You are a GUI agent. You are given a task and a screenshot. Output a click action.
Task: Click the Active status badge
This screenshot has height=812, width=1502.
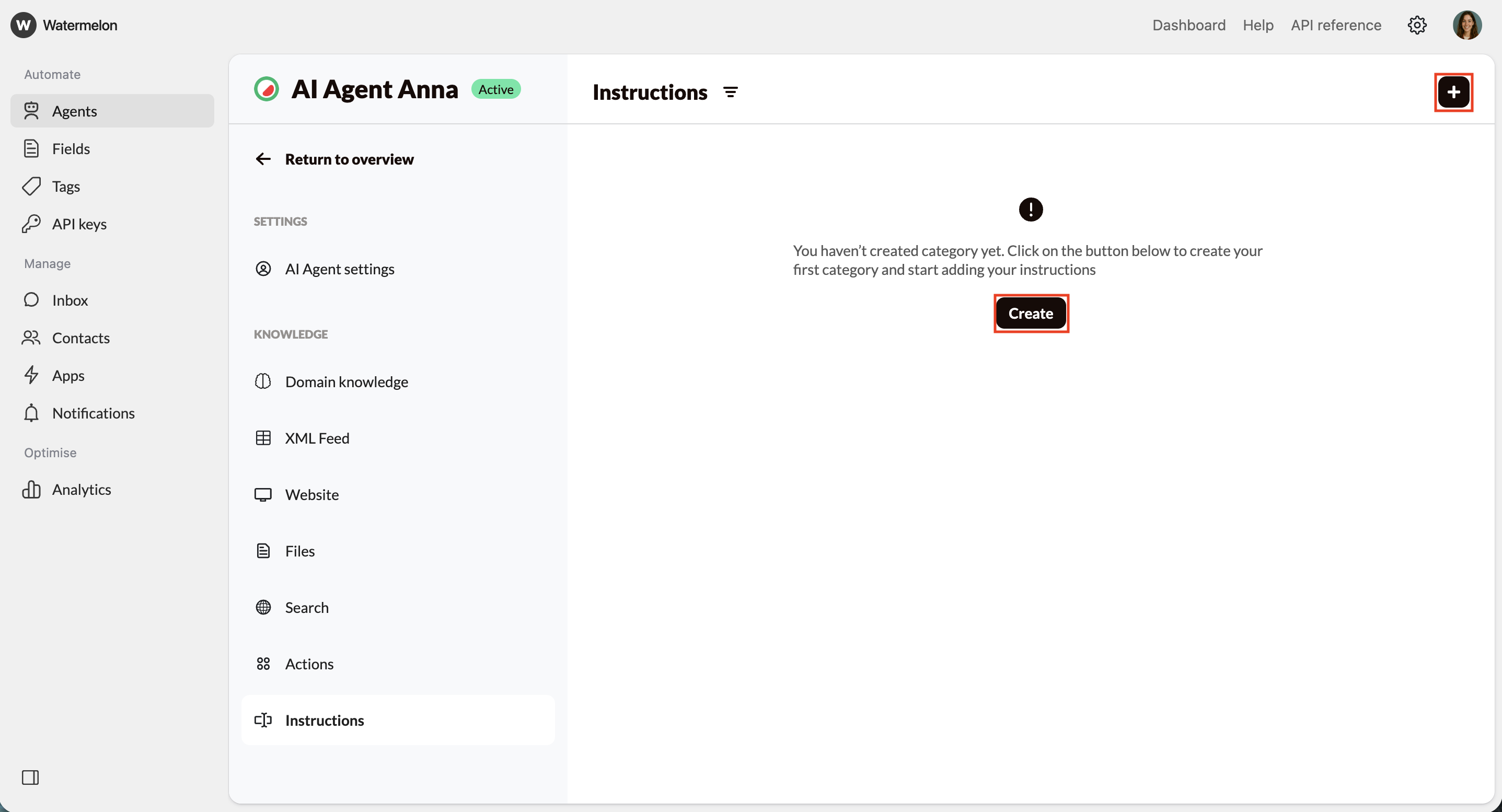(x=495, y=89)
